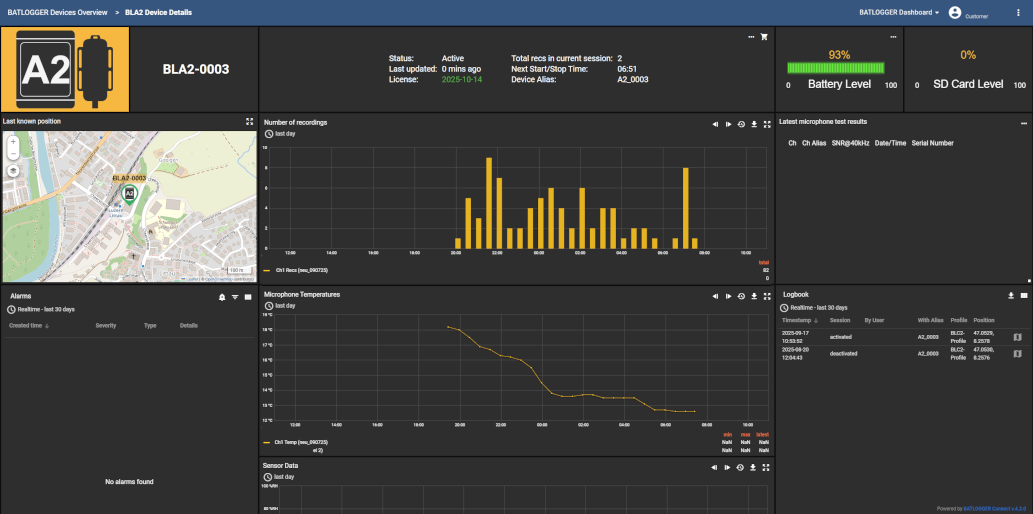Download the Number of recordings chart data
This screenshot has width=1033, height=514.
tap(753, 124)
